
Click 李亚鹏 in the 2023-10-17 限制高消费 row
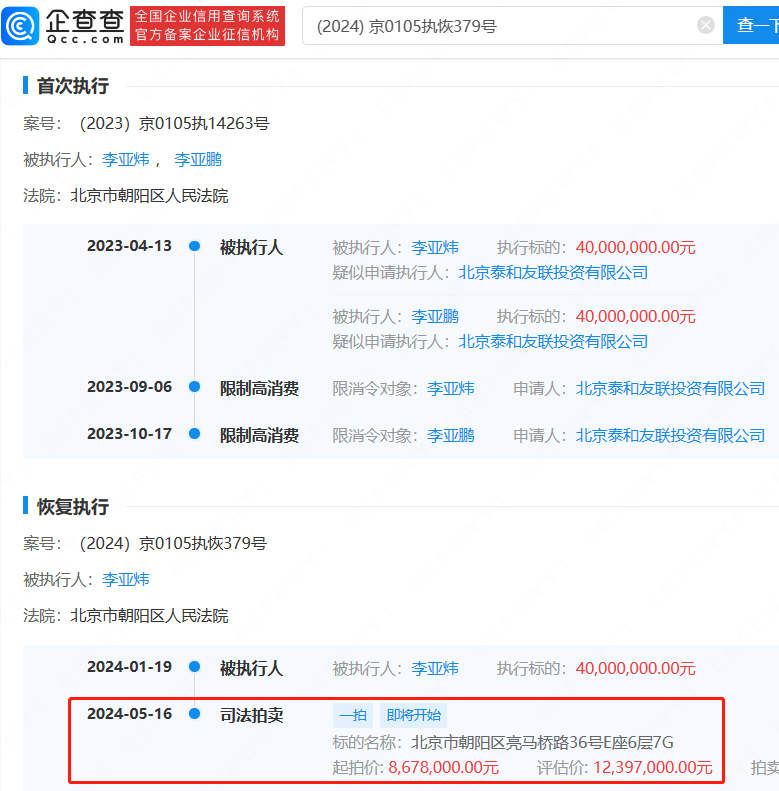tap(450, 435)
